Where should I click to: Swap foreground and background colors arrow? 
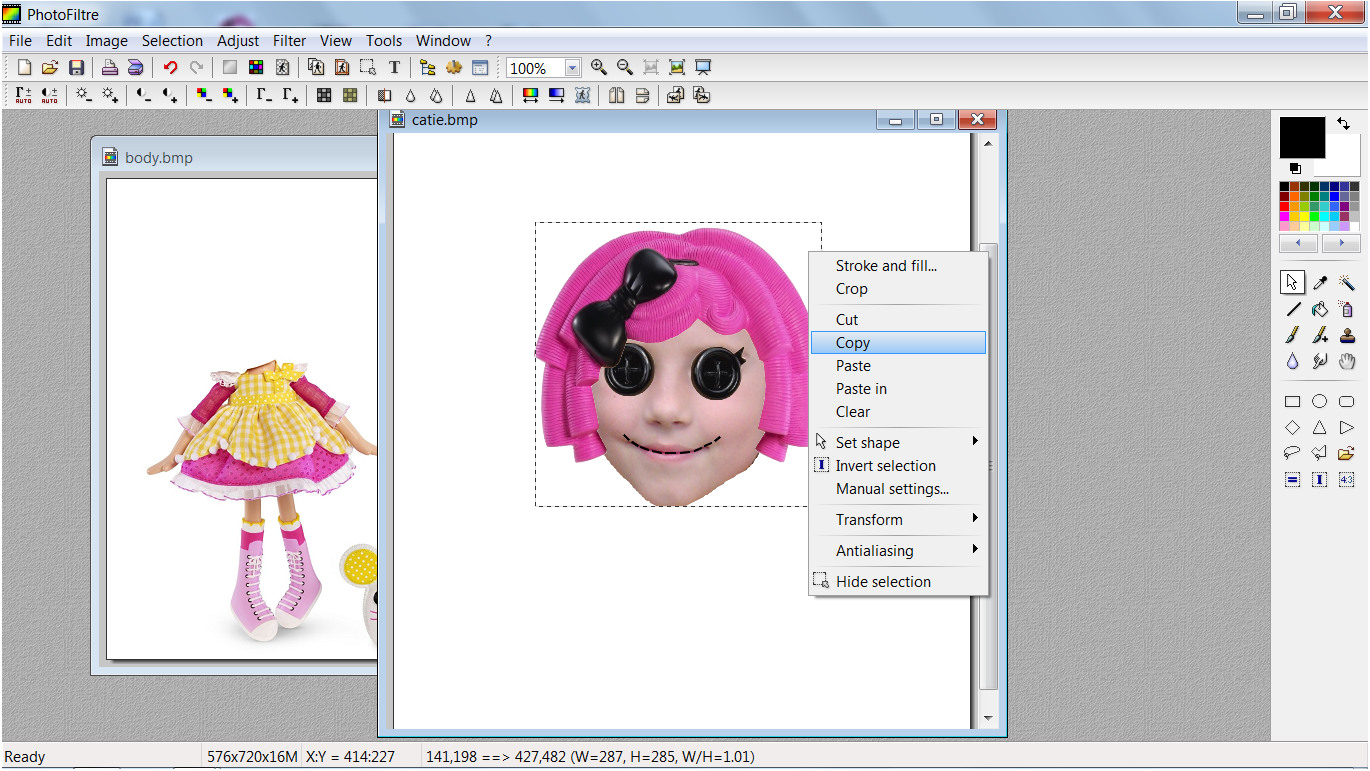[x=1343, y=124]
